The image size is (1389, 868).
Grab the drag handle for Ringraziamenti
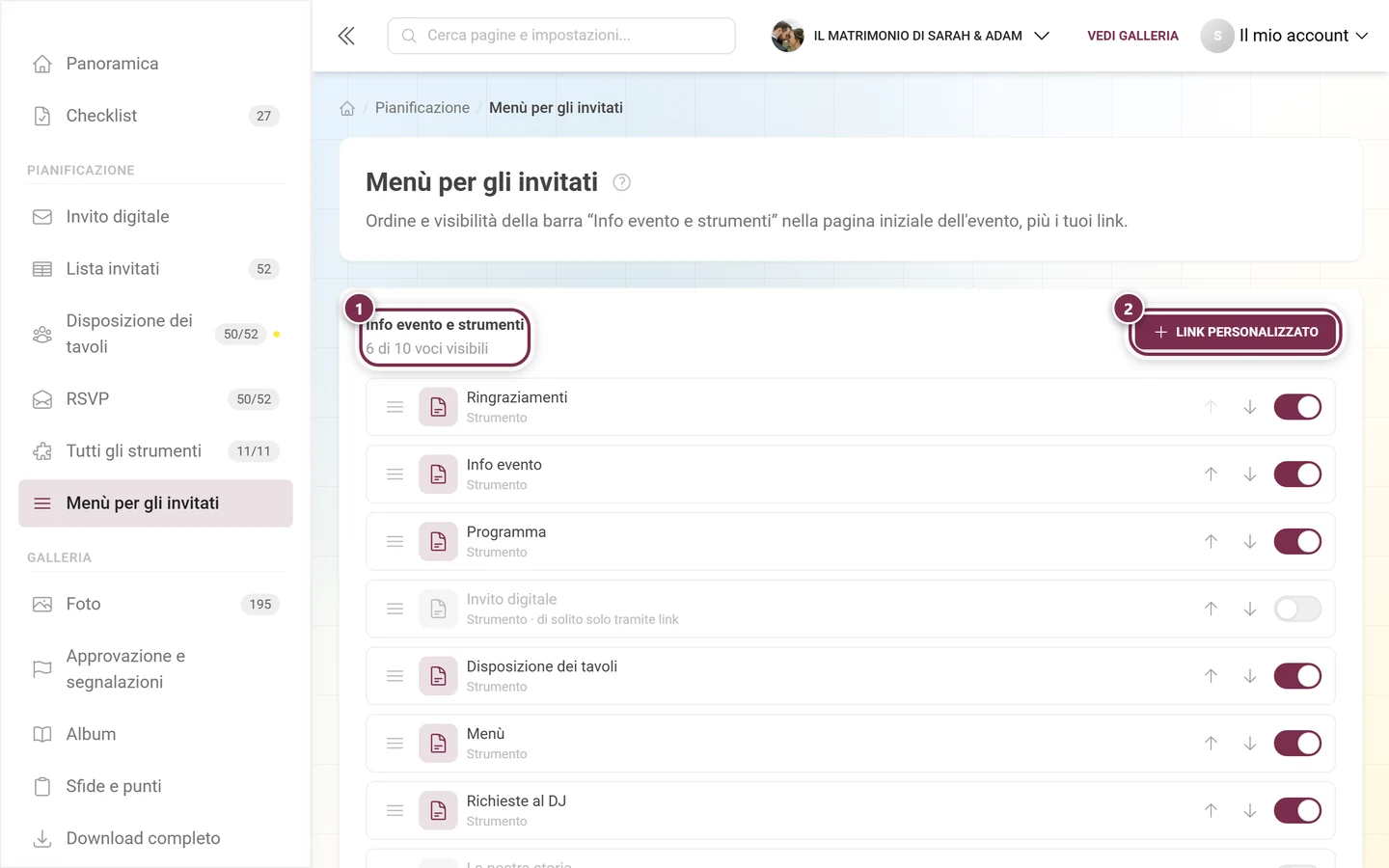[x=395, y=407]
